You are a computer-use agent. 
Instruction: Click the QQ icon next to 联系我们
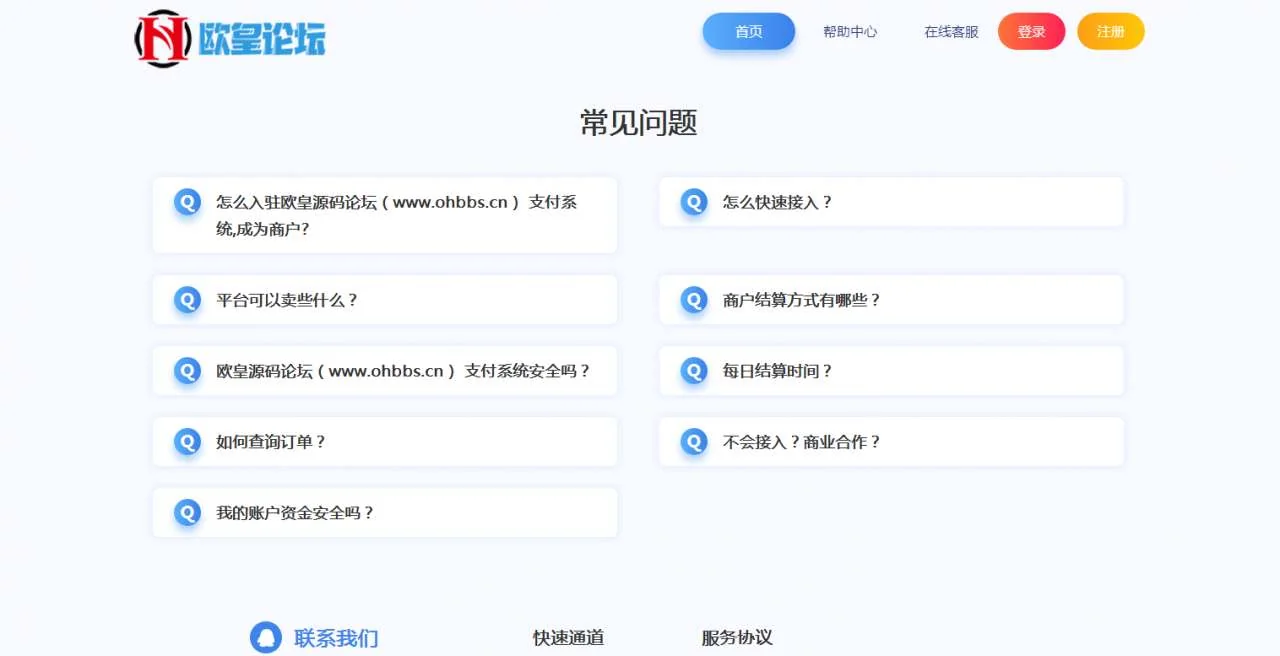tap(265, 637)
